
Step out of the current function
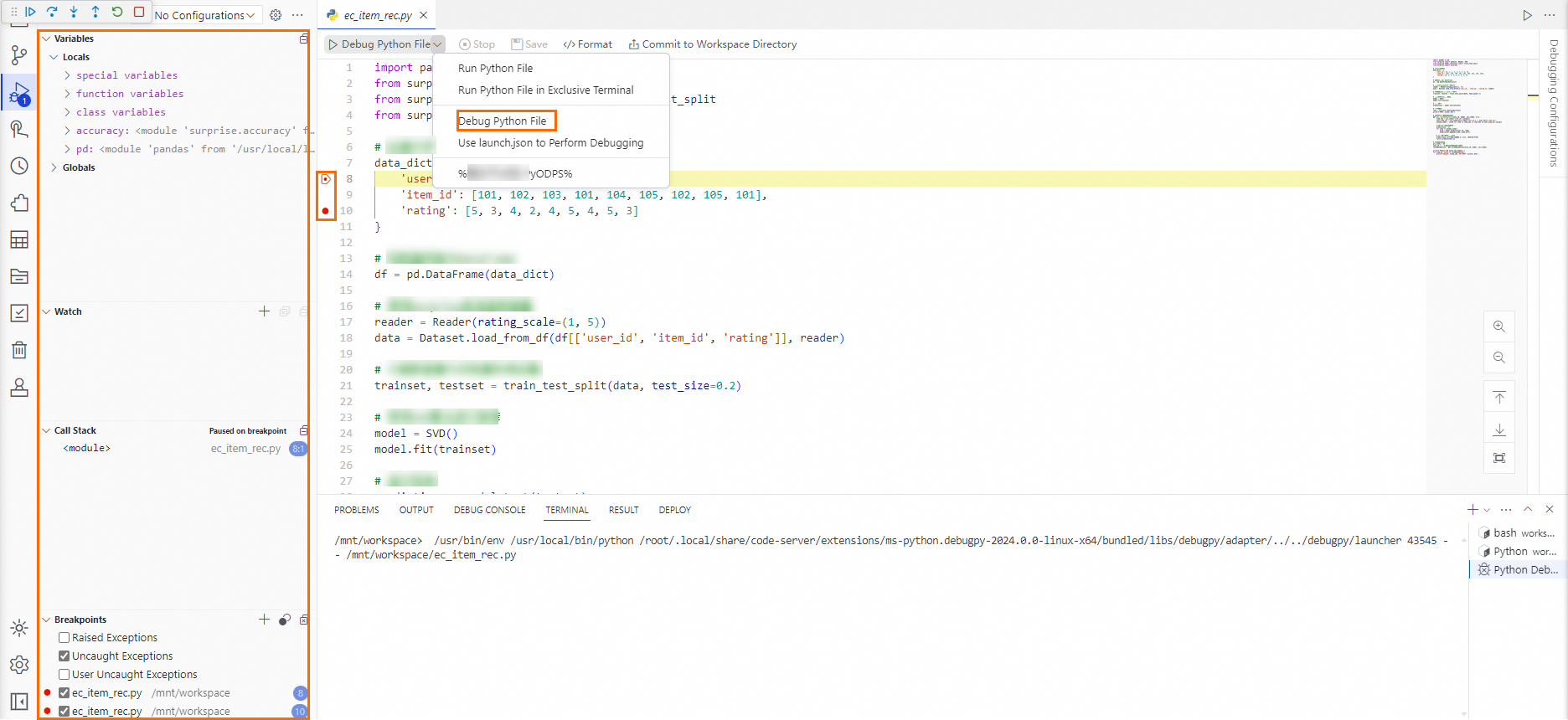95,12
